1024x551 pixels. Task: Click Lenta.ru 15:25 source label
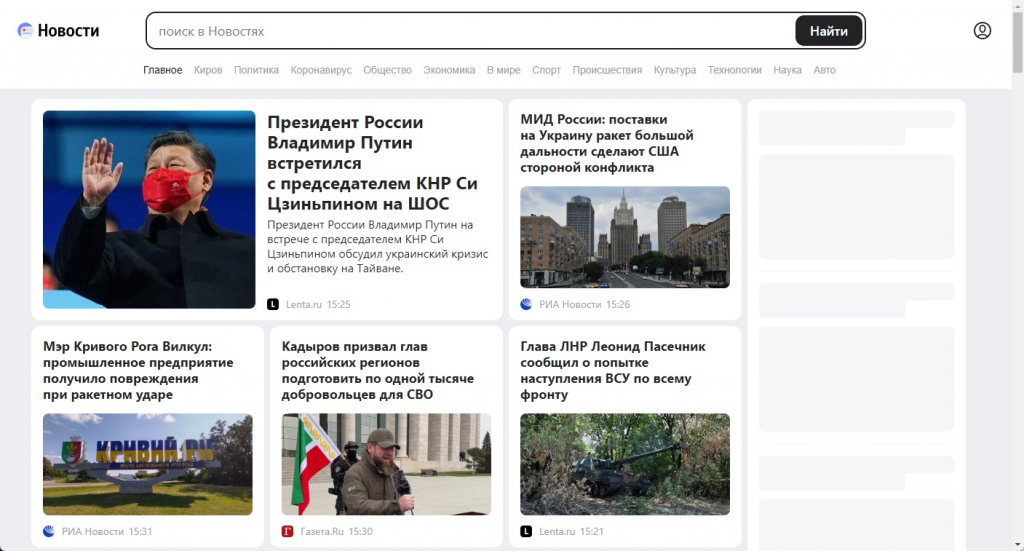(318, 304)
